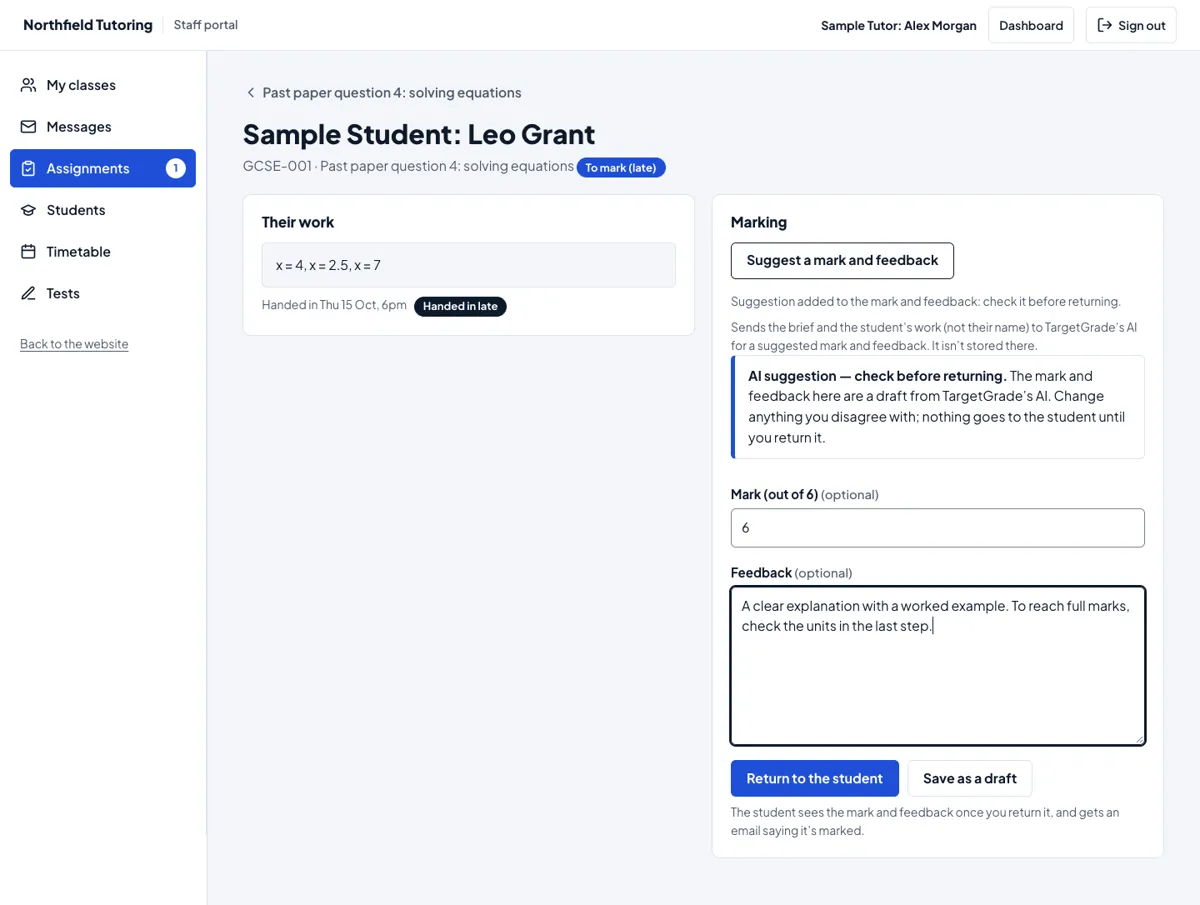This screenshot has height=905, width=1200.
Task: Click the Tests pencil icon
Action: click(28, 293)
